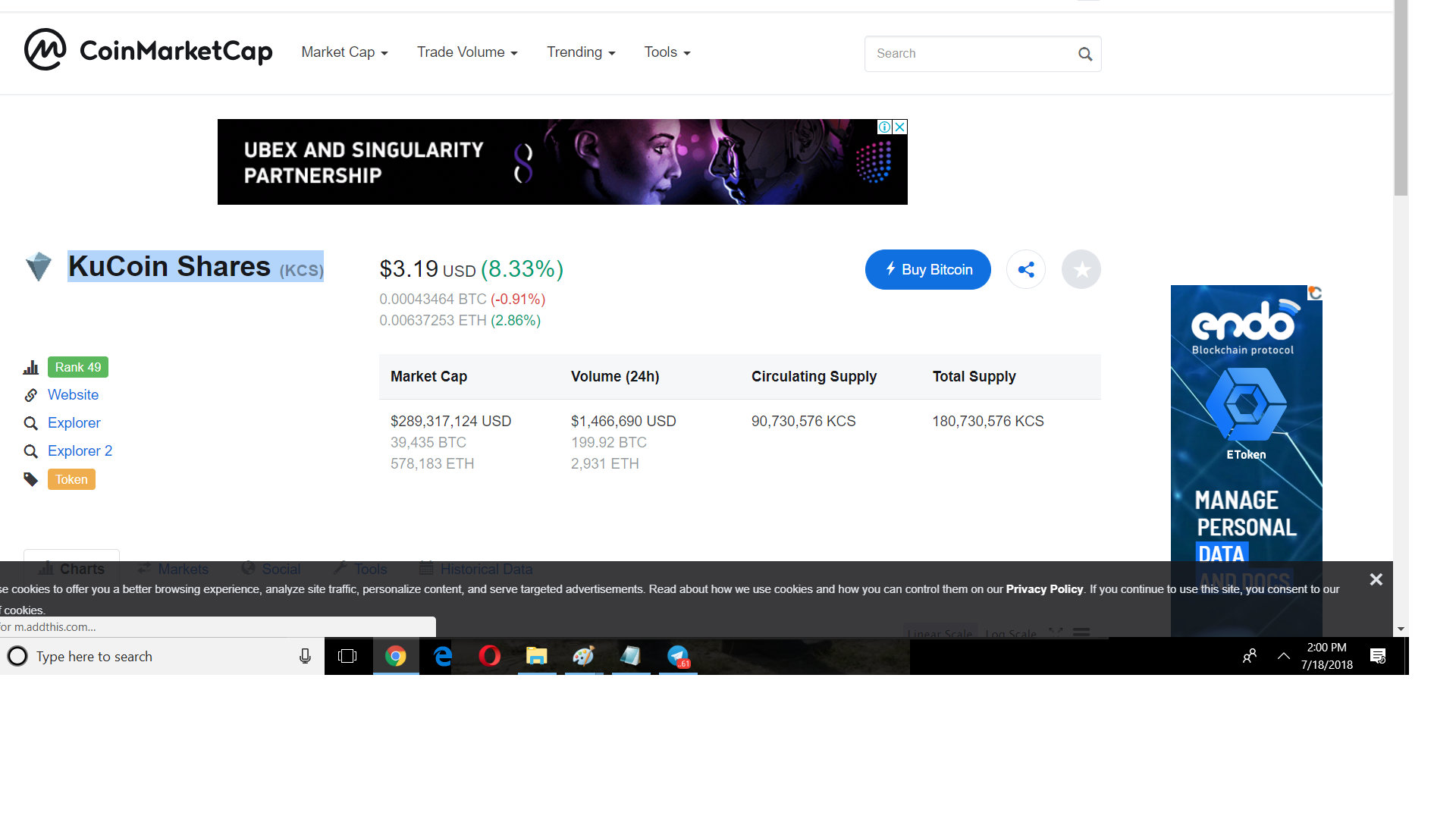The height and width of the screenshot is (819, 1456).
Task: Open the Privacy Policy link
Action: pos(1044,589)
